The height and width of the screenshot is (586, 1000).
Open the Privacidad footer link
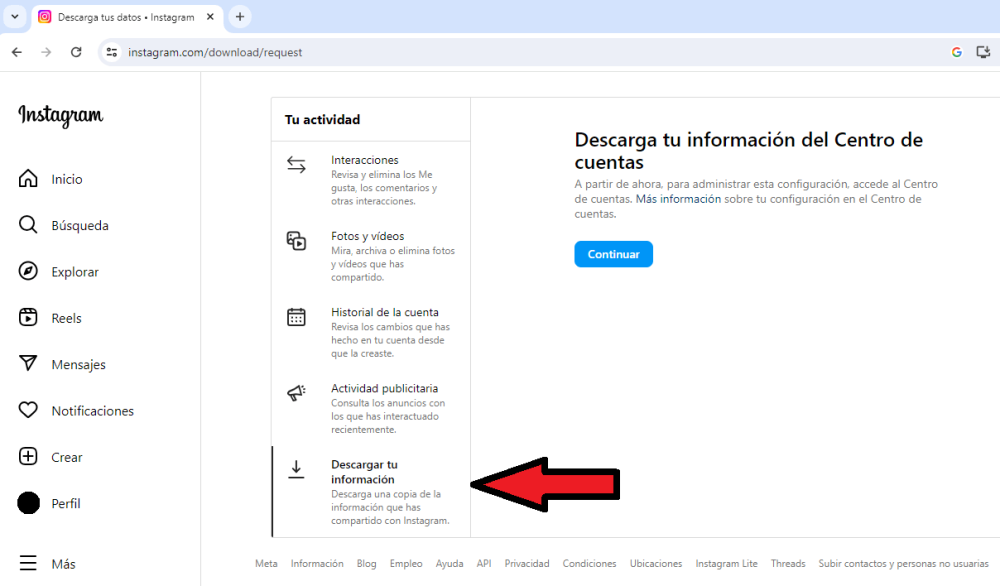point(527,564)
